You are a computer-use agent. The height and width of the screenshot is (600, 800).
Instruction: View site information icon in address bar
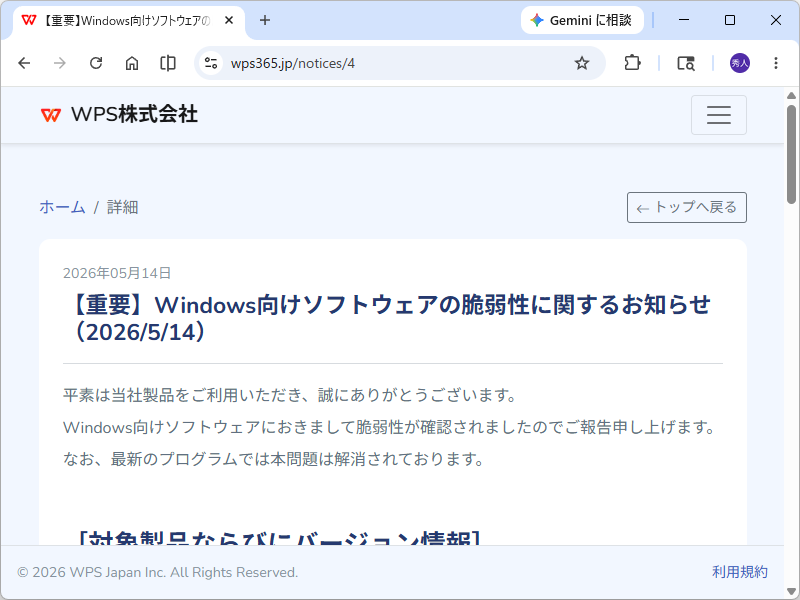pos(211,63)
